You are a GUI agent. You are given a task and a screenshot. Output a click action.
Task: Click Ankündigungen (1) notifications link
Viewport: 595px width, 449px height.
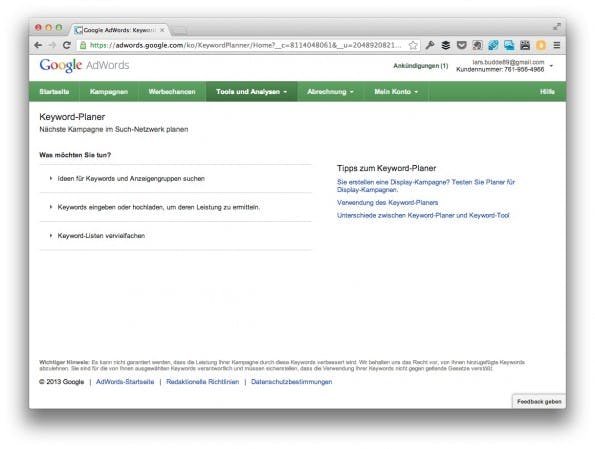point(420,66)
